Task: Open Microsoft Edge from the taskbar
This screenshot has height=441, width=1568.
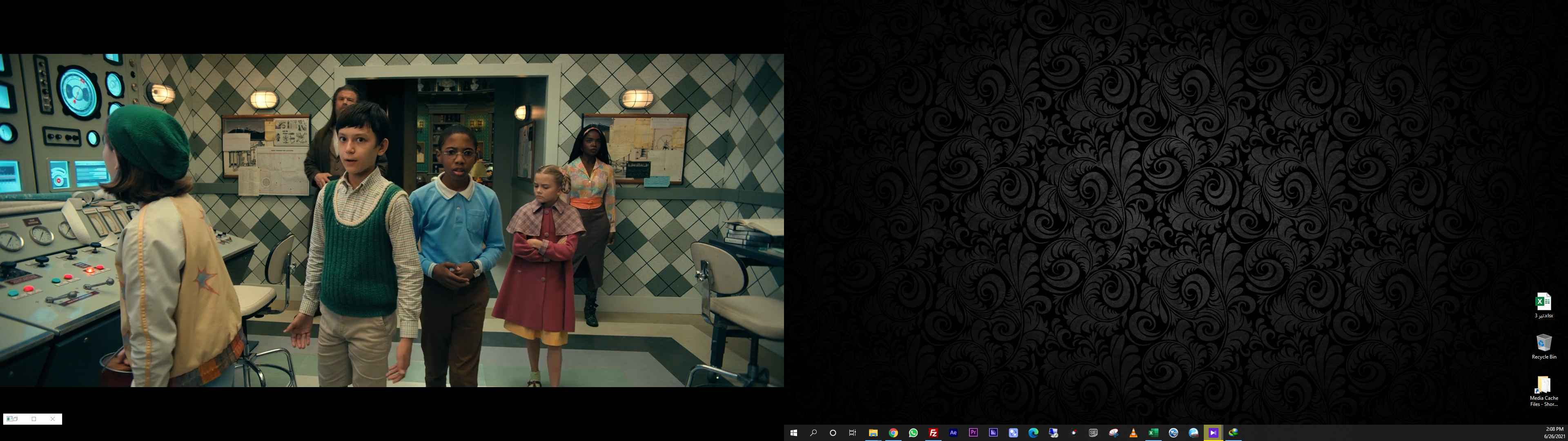Action: click(x=1033, y=432)
